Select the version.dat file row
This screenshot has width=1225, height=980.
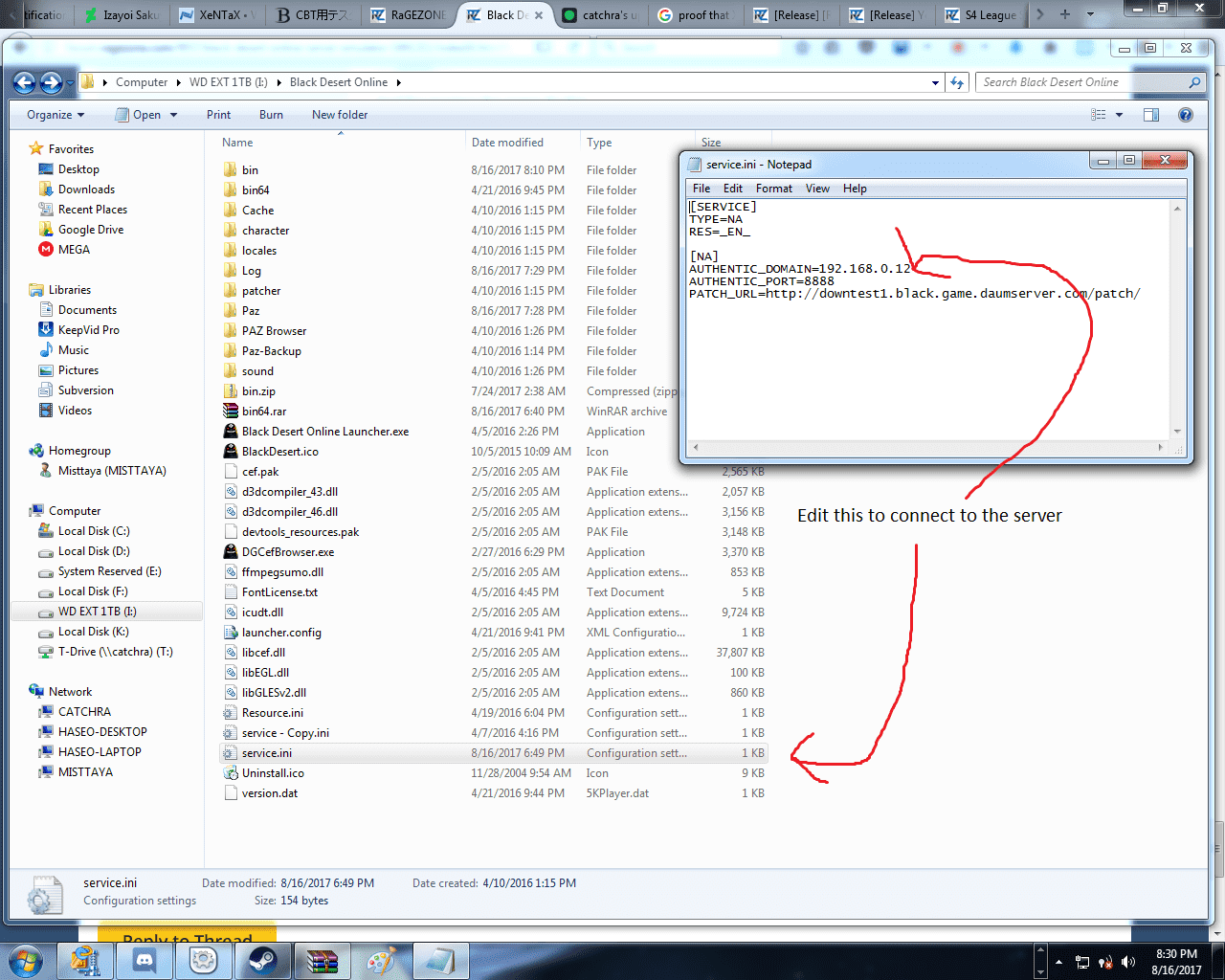[x=496, y=793]
